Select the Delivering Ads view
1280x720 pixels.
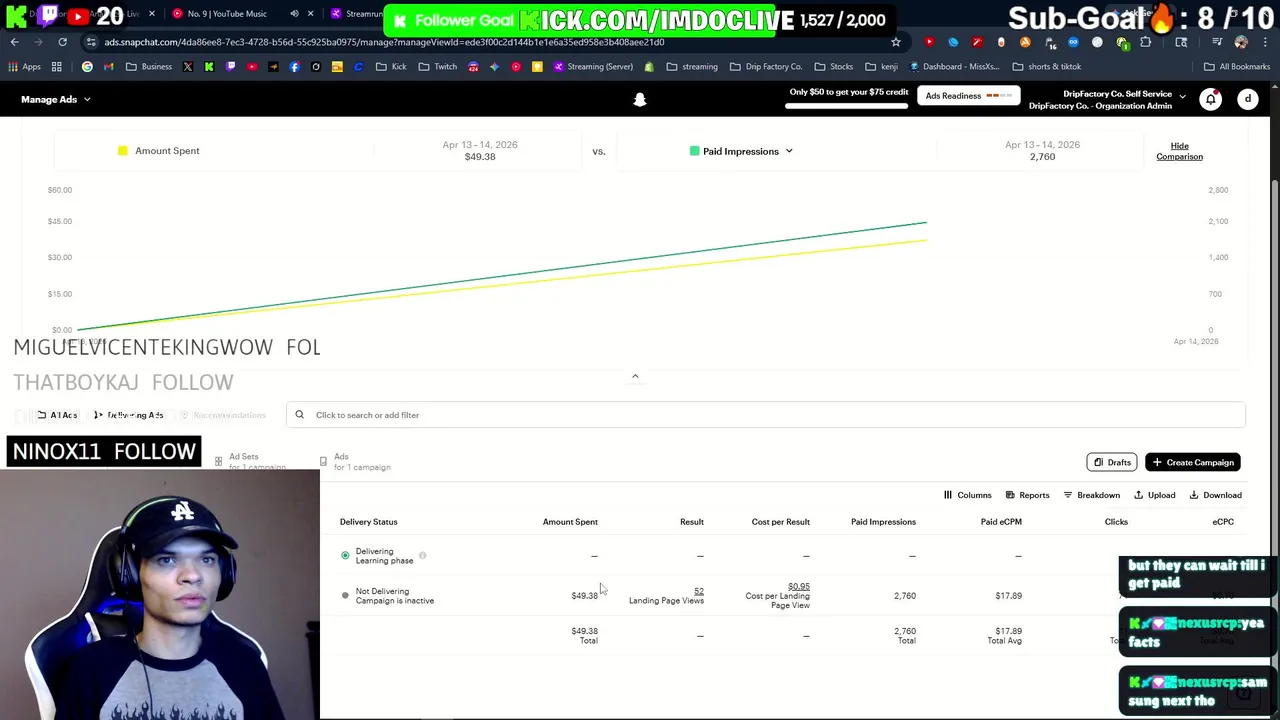[x=128, y=415]
